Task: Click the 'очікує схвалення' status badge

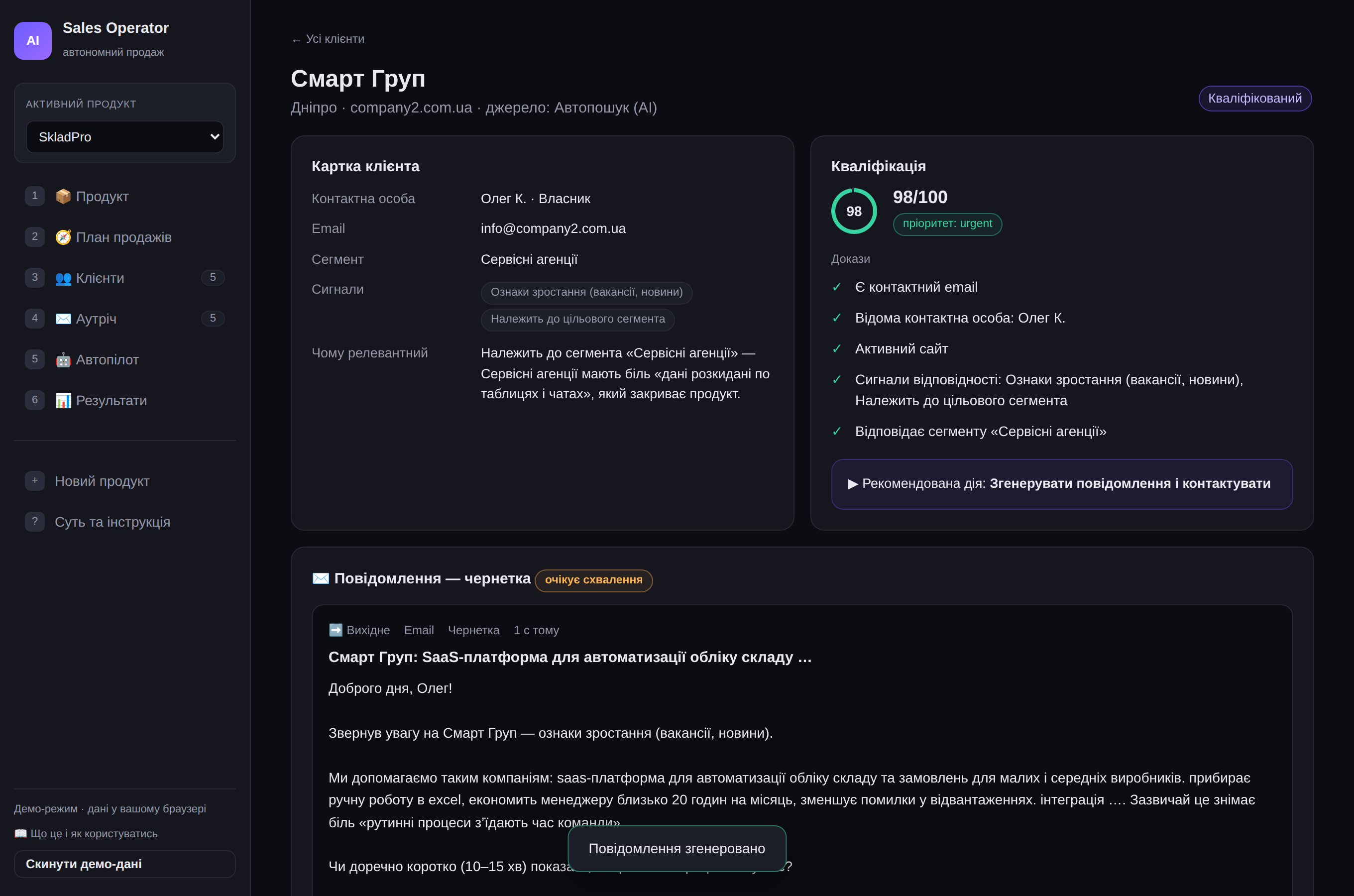Action: (593, 580)
